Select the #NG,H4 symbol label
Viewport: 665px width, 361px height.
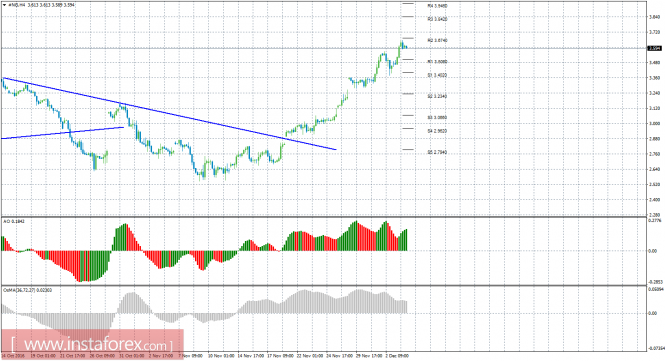tap(16, 5)
